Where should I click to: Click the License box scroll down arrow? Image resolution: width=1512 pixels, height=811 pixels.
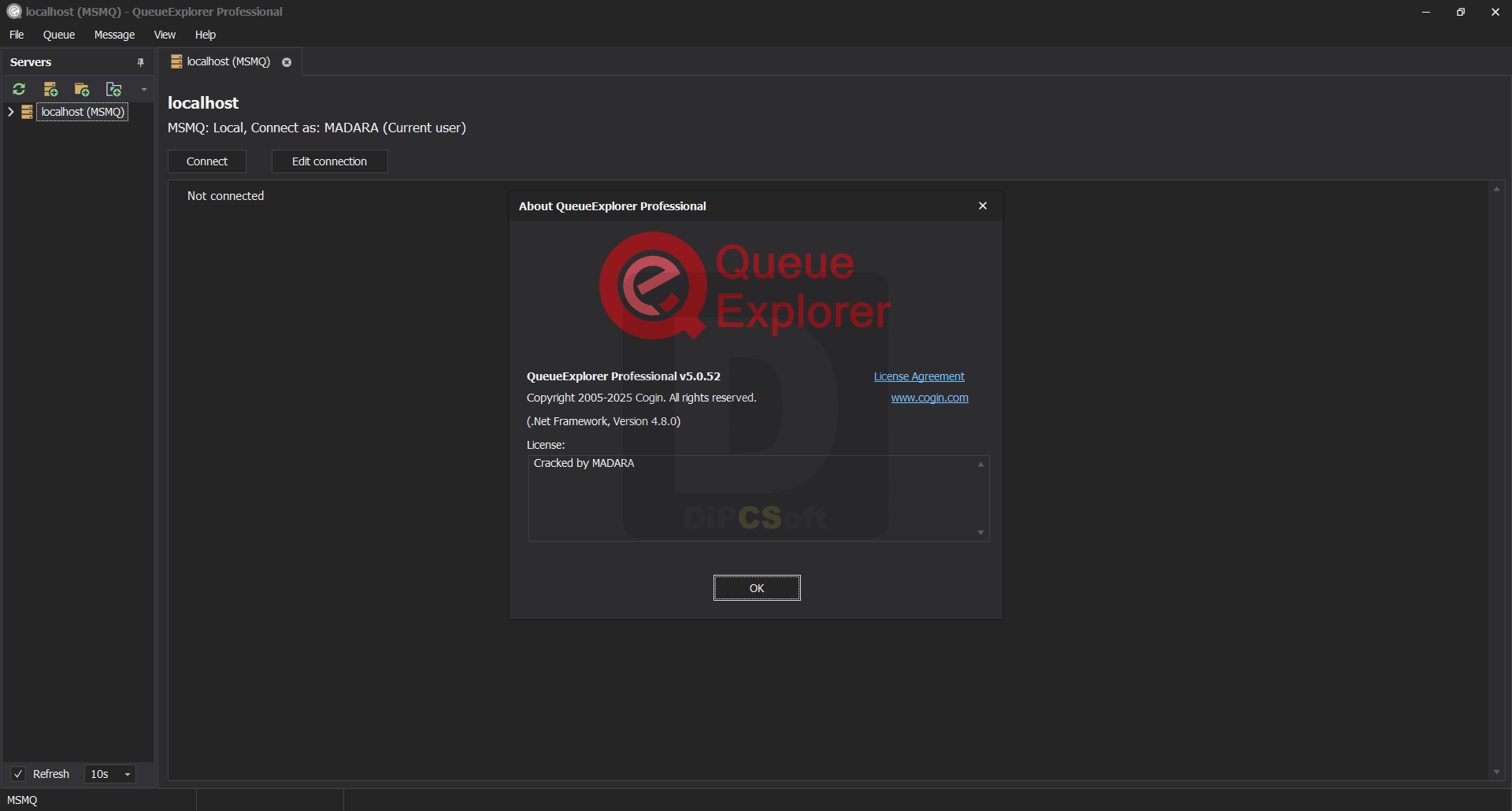tap(981, 533)
